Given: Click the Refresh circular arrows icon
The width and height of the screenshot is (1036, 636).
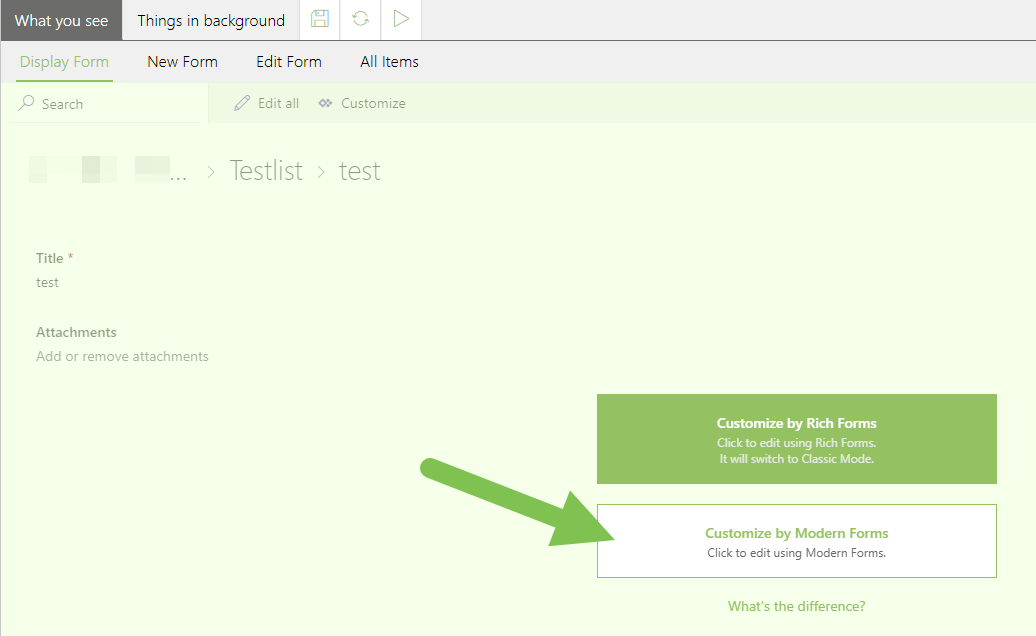Looking at the screenshot, I should tap(360, 20).
